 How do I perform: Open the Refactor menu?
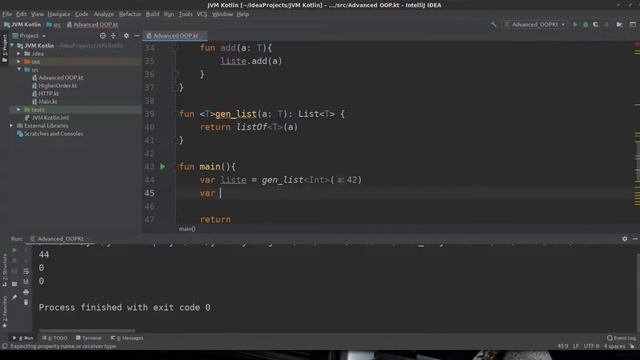pyautogui.click(x=130, y=14)
